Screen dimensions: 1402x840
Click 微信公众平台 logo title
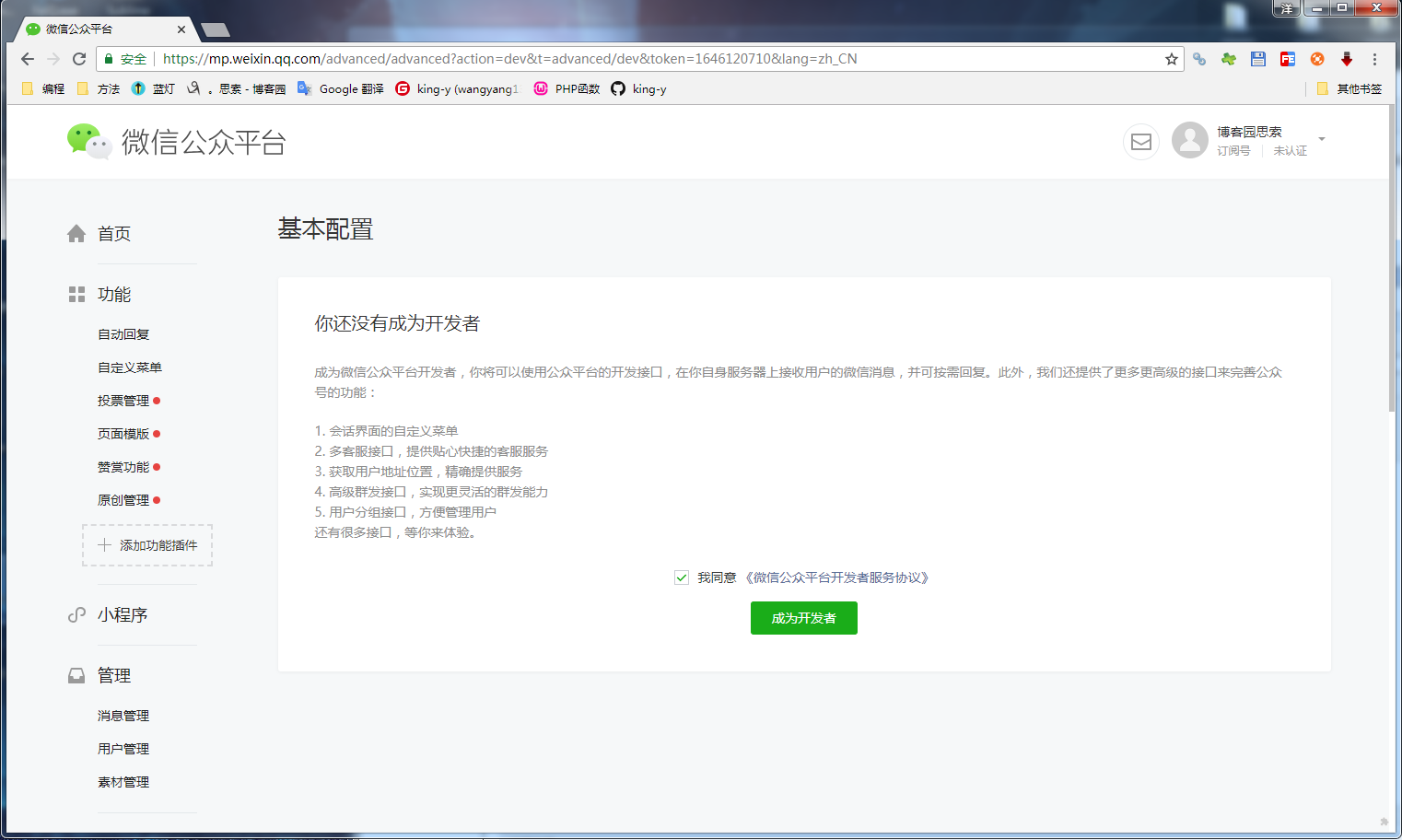pyautogui.click(x=204, y=142)
